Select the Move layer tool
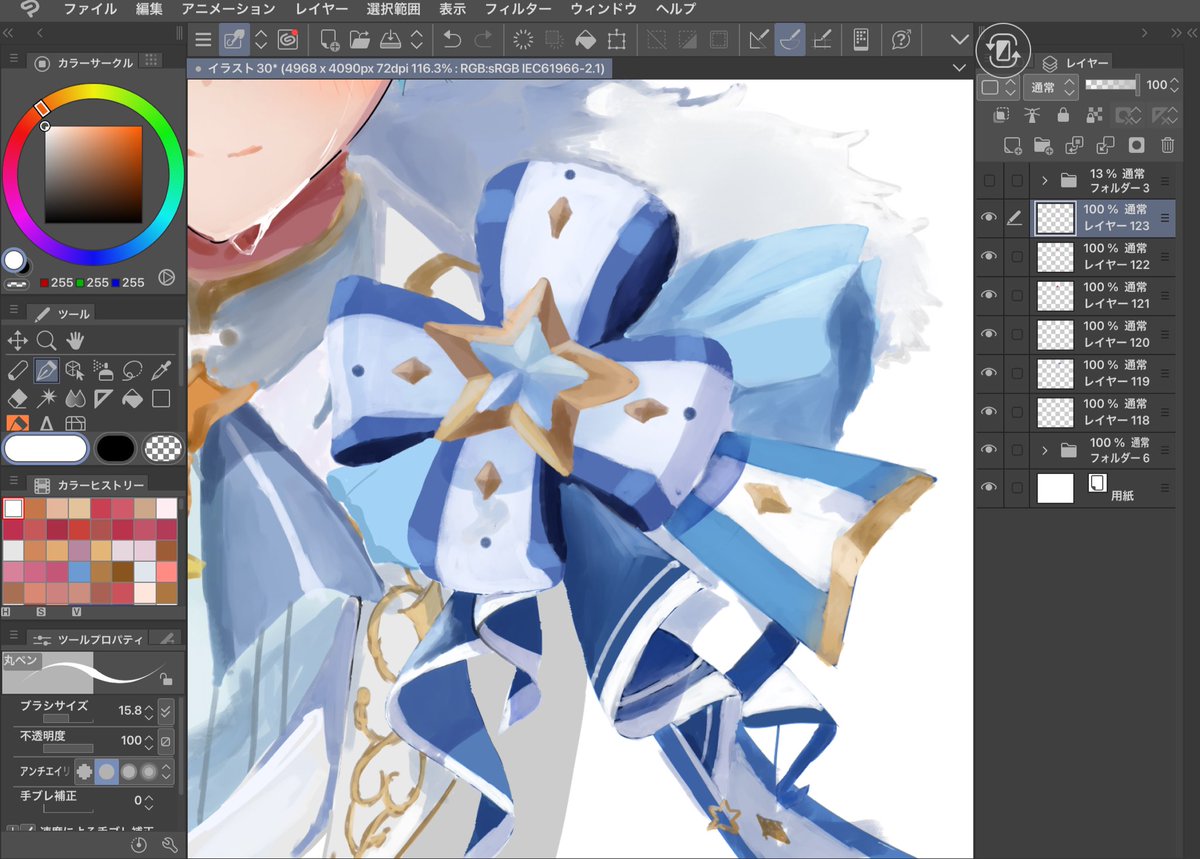Screen dimensions: 1200x859 (17, 341)
